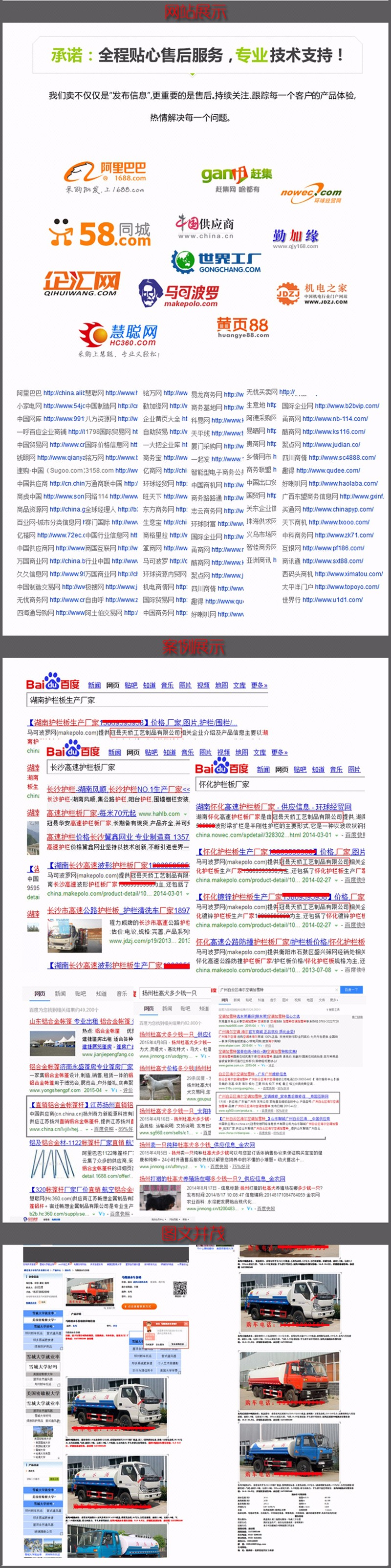391x1568 pixels.
Task: Click the QR code on the product page
Action: click(x=180, y=1288)
